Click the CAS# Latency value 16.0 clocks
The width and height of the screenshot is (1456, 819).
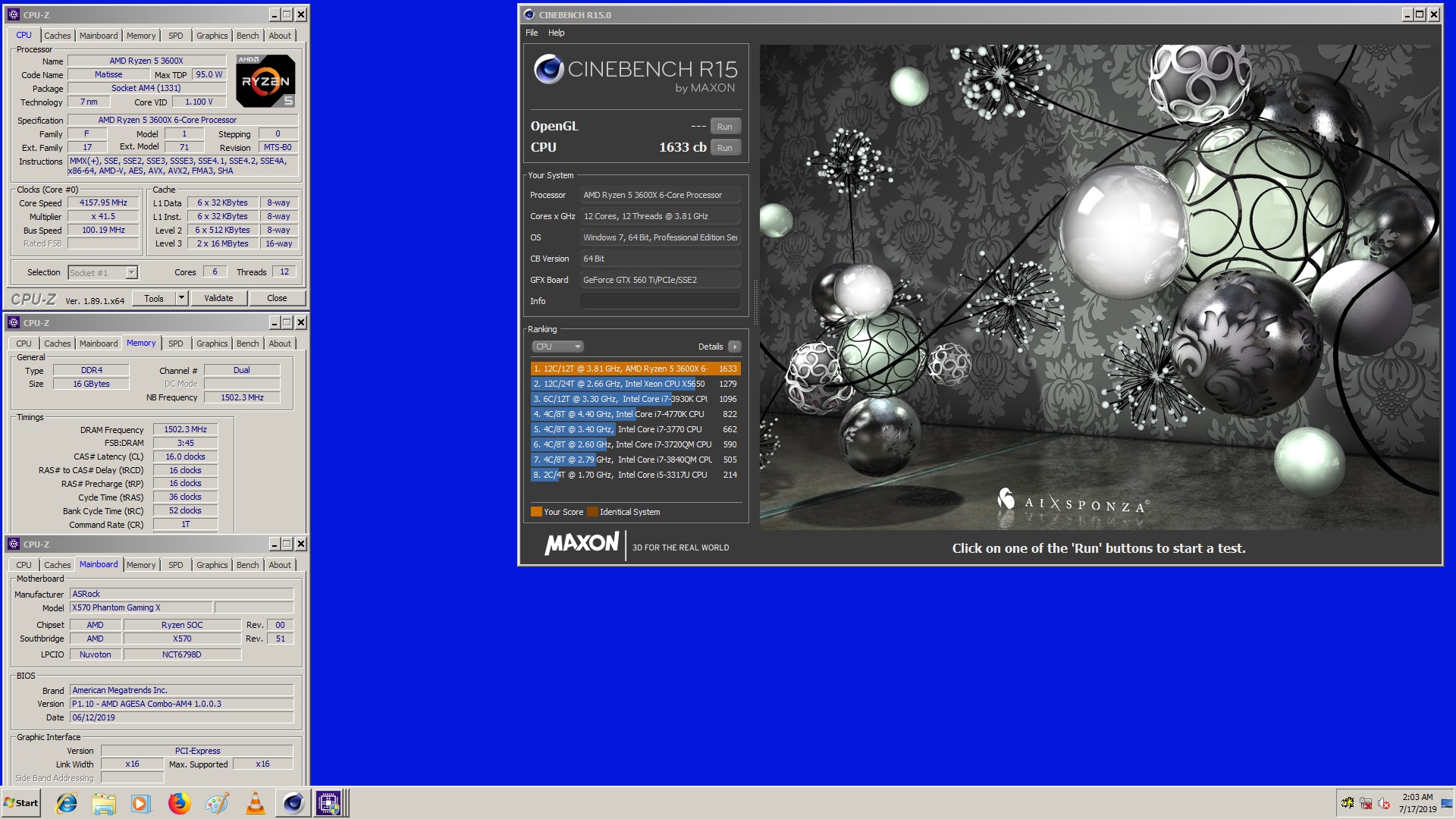pyautogui.click(x=185, y=457)
